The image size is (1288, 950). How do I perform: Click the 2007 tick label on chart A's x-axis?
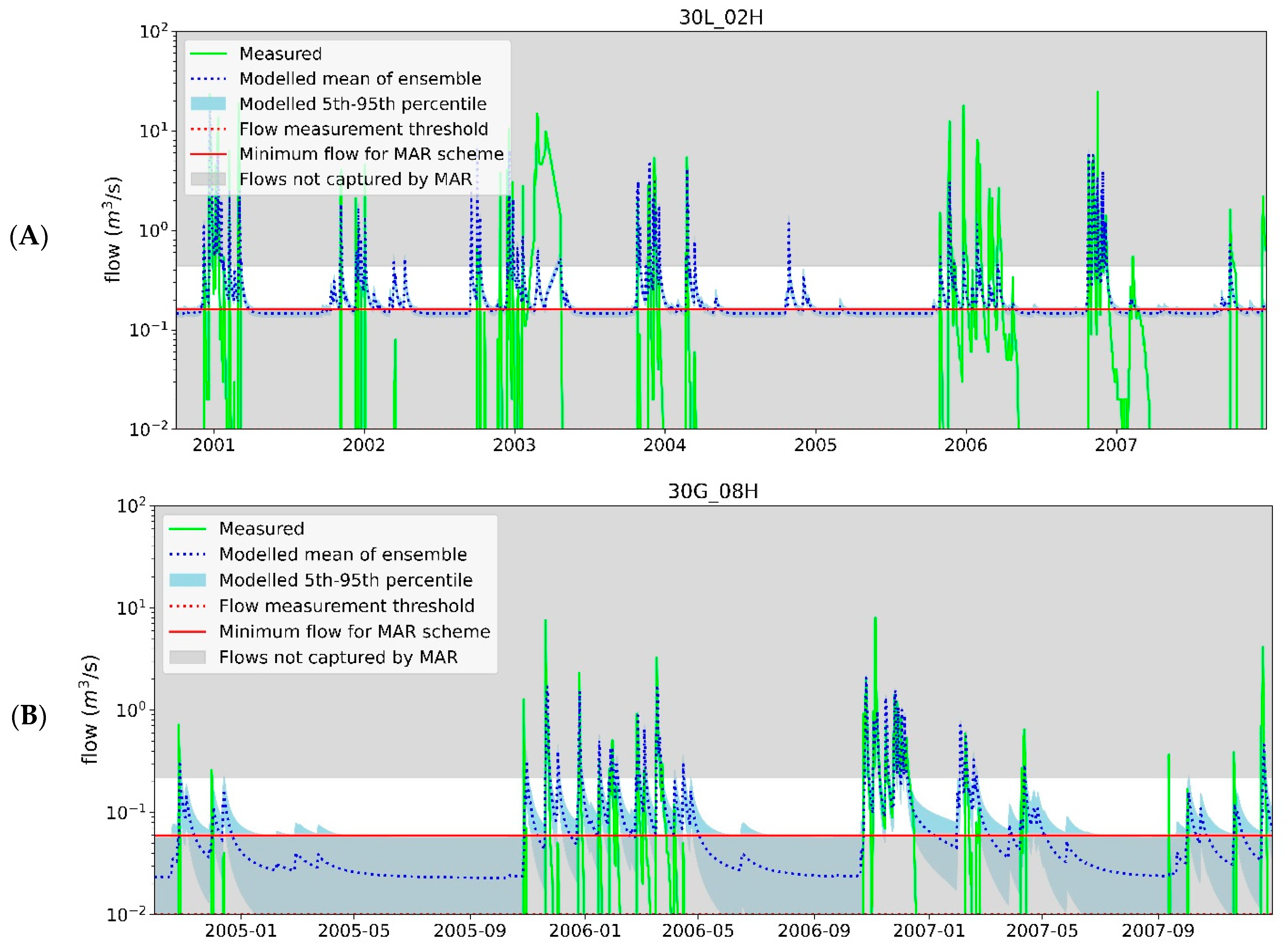[x=1115, y=445]
